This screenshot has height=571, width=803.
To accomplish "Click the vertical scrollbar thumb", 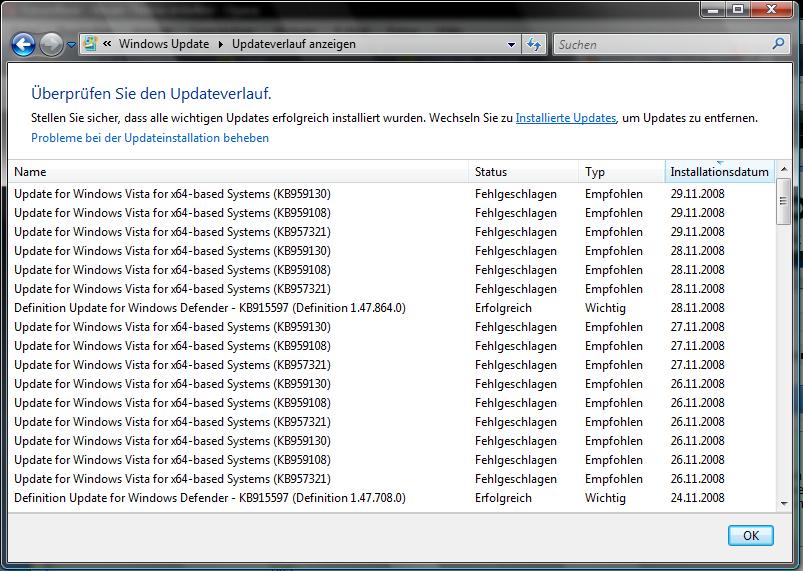I will click(784, 201).
